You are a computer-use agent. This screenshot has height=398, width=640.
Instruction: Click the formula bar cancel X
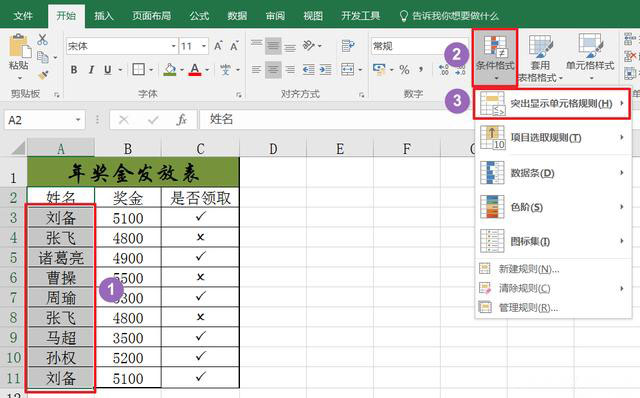(124, 120)
